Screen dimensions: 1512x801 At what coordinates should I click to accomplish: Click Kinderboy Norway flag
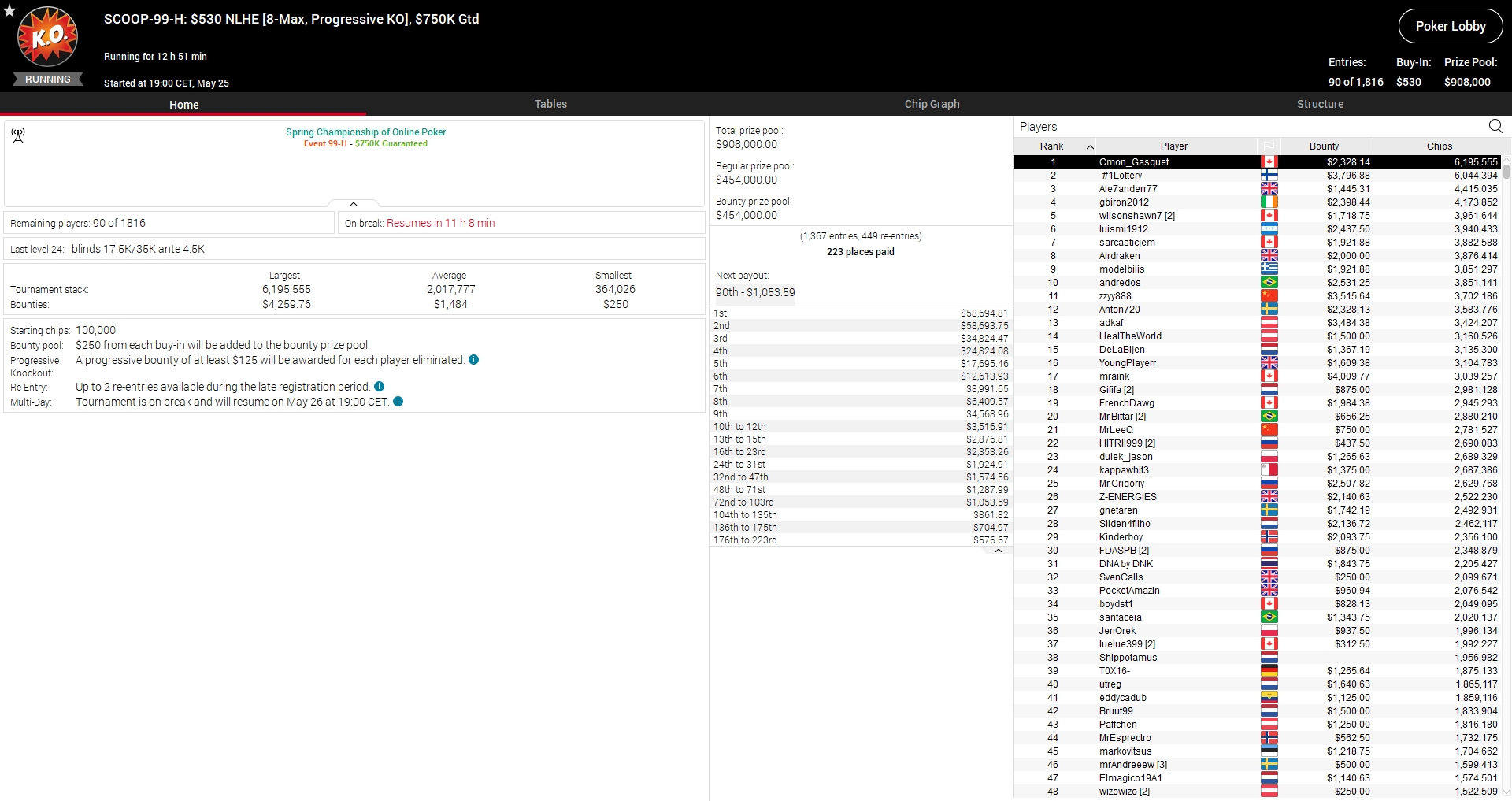(1269, 537)
